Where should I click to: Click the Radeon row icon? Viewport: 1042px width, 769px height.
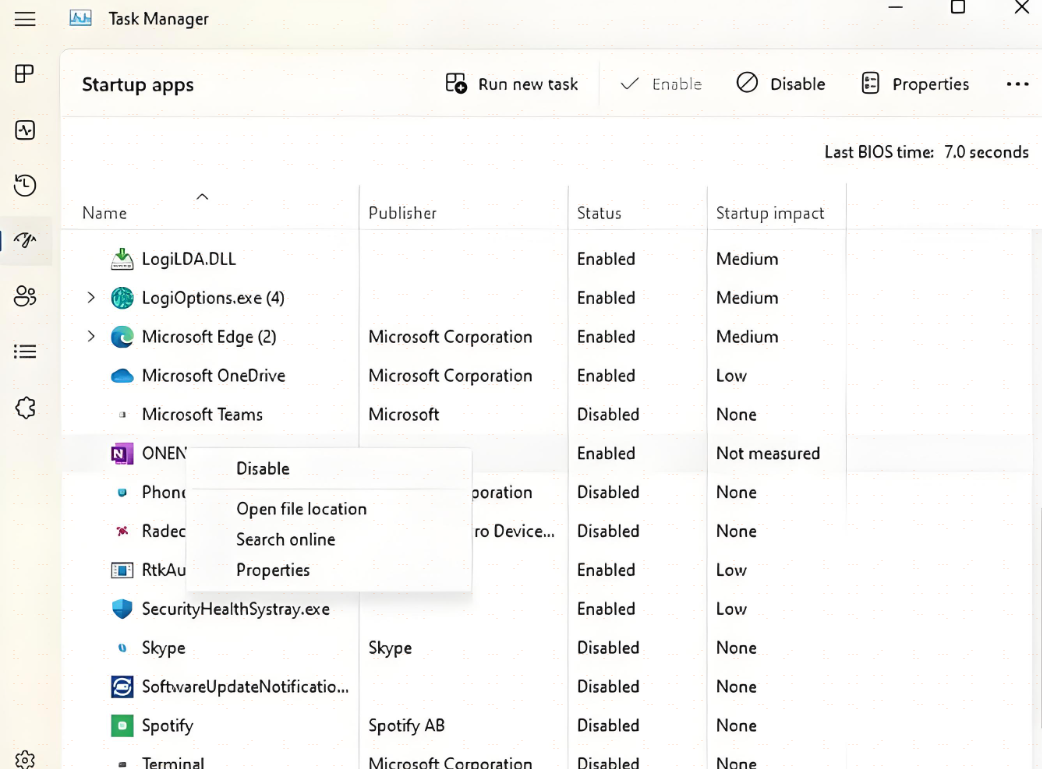(x=122, y=531)
